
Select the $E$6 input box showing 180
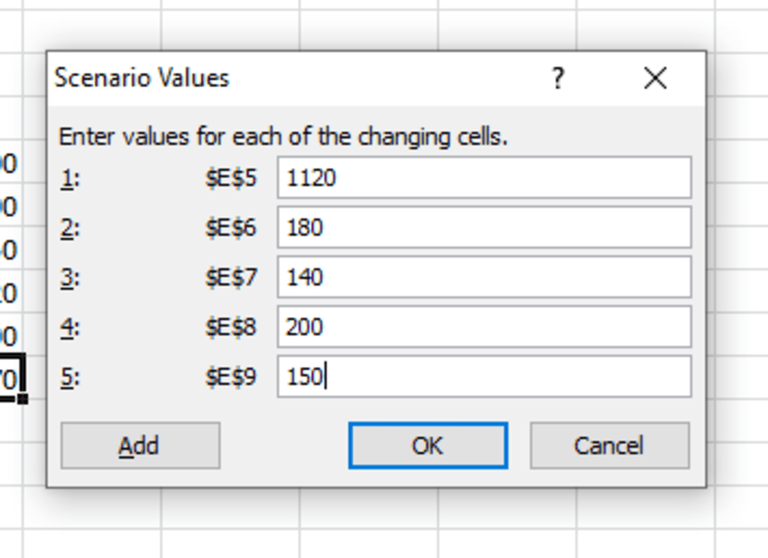click(484, 227)
